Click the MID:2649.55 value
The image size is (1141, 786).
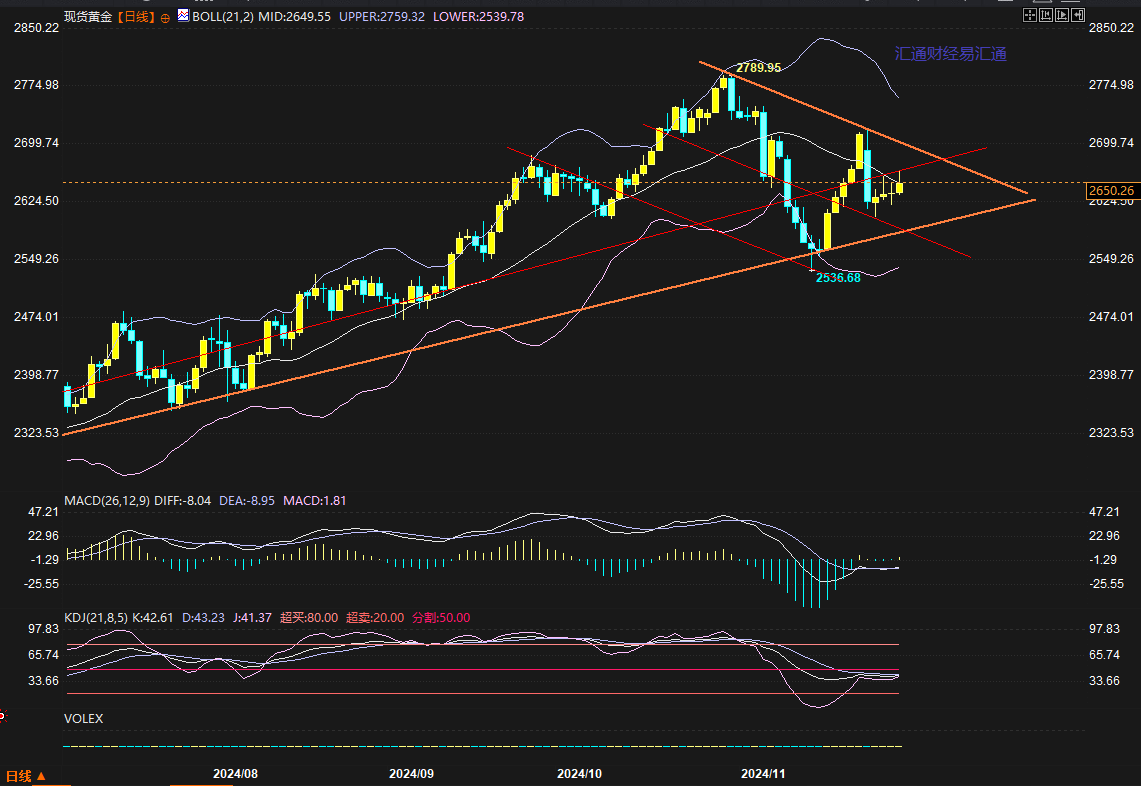tap(294, 16)
